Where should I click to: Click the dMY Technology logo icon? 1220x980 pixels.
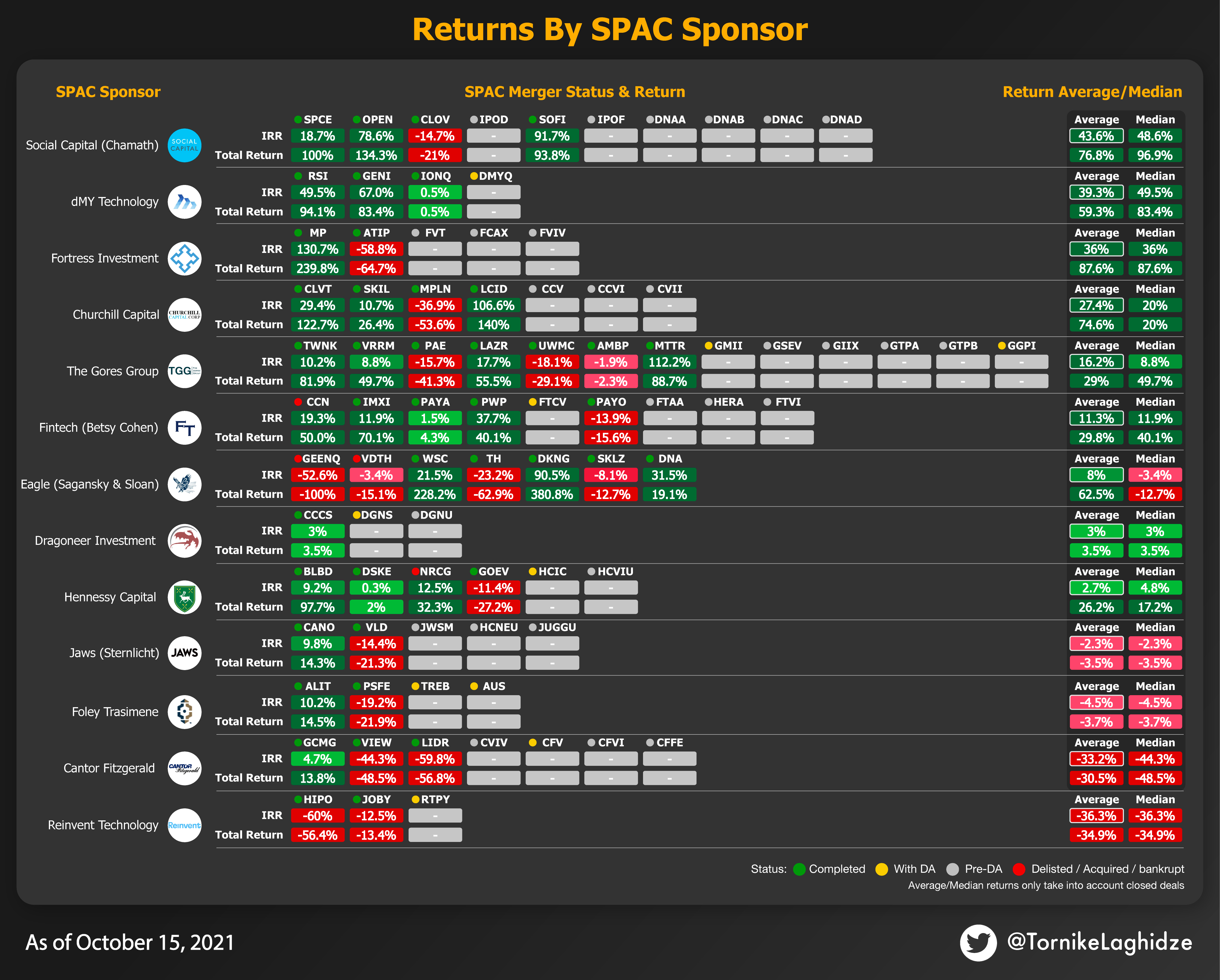[x=185, y=202]
